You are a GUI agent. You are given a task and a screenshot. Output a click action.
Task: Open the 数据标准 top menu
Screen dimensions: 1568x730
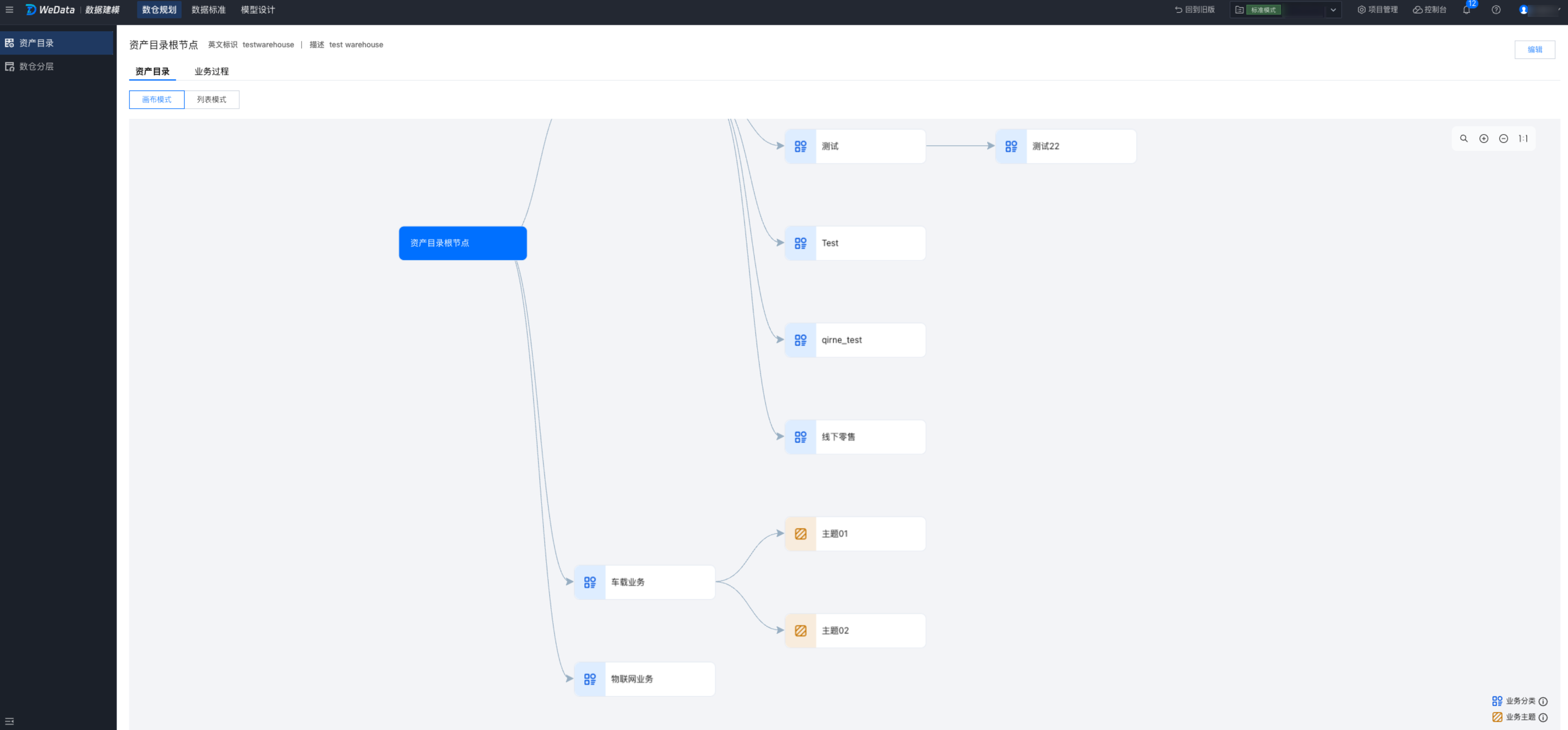[x=208, y=10]
